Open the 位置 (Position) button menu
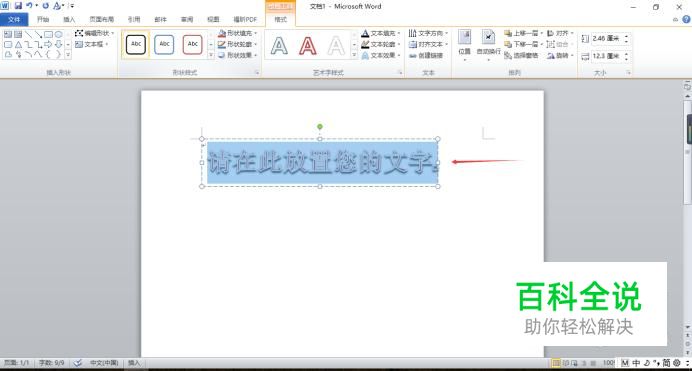The width and height of the screenshot is (692, 371). click(x=464, y=44)
